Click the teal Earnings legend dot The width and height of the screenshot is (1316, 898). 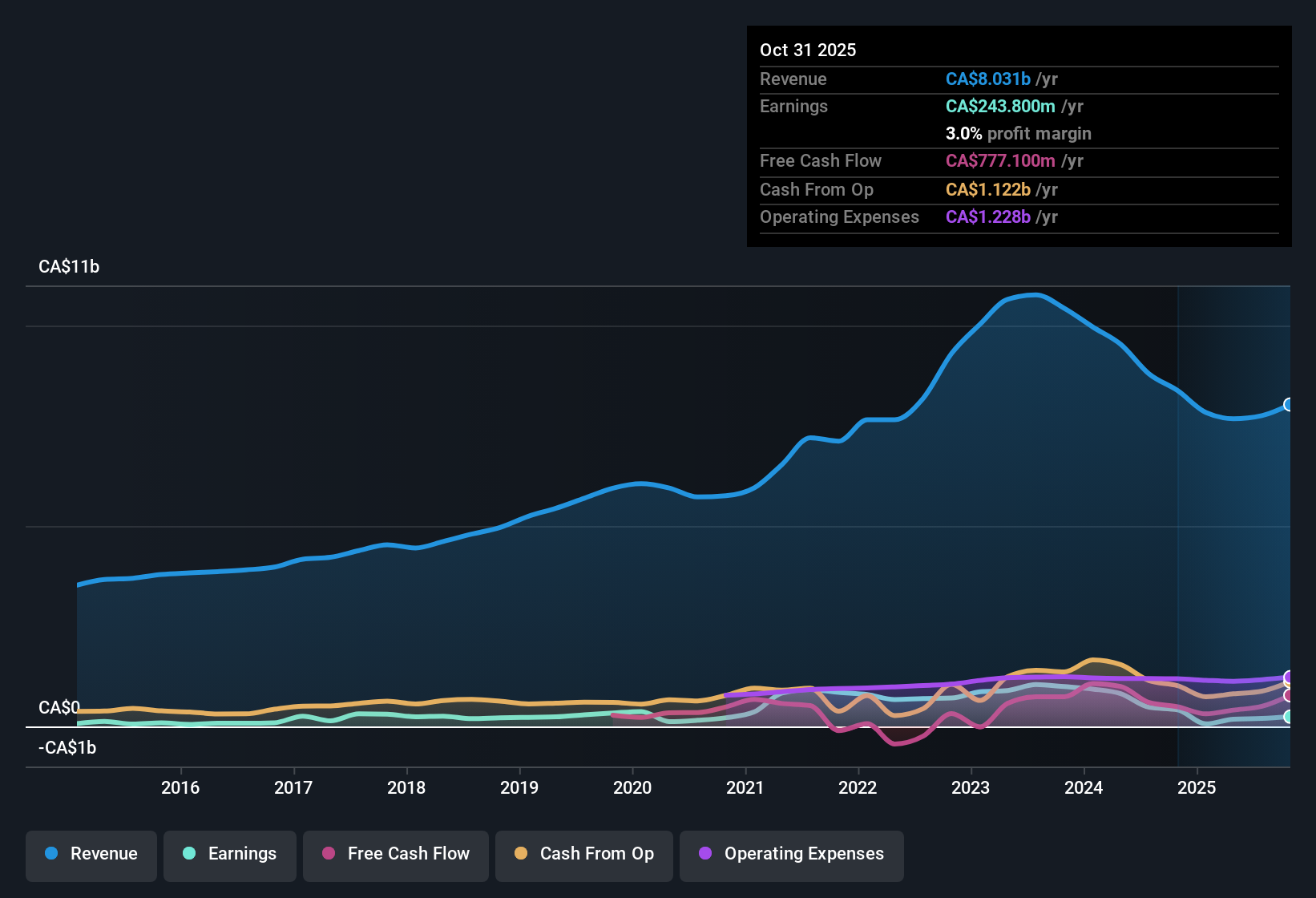189,854
